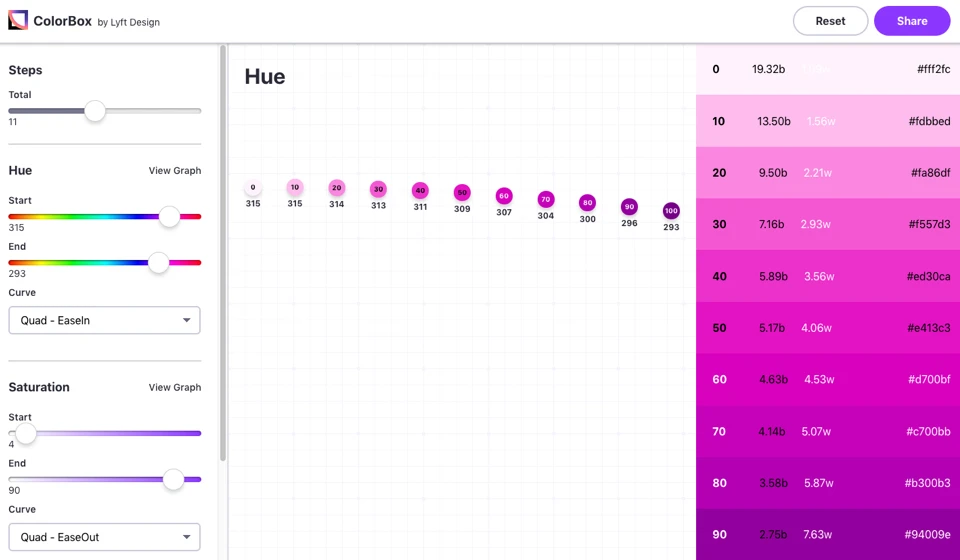
Task: Select hue graph point 80
Action: pyautogui.click(x=588, y=203)
